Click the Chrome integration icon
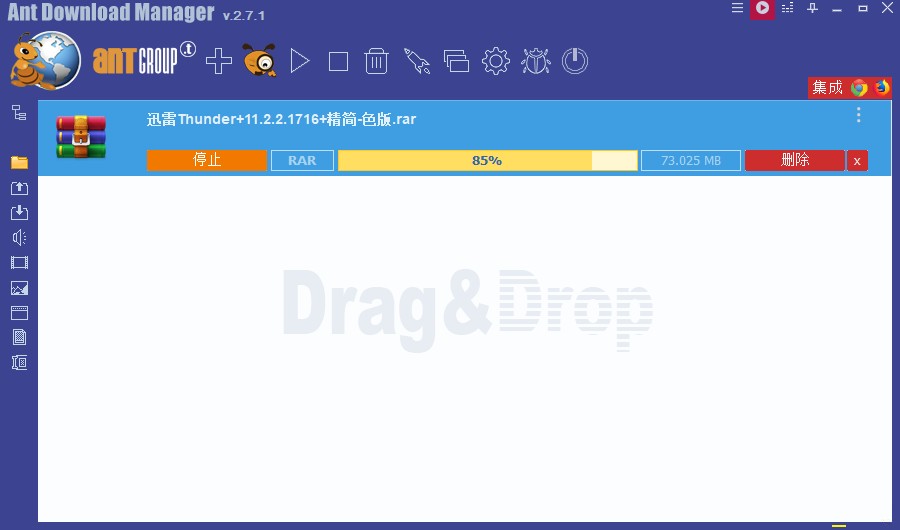900x530 pixels. click(x=859, y=87)
